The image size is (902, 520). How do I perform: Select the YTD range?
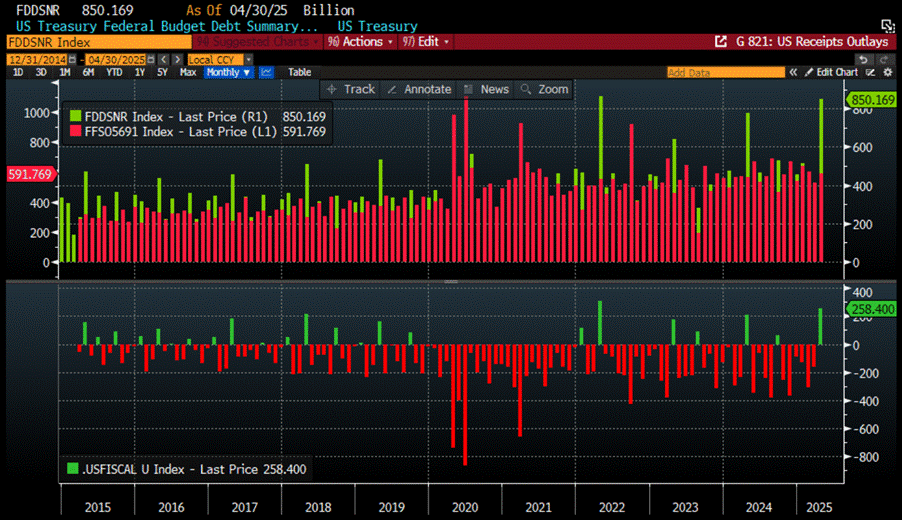pyautogui.click(x=114, y=72)
